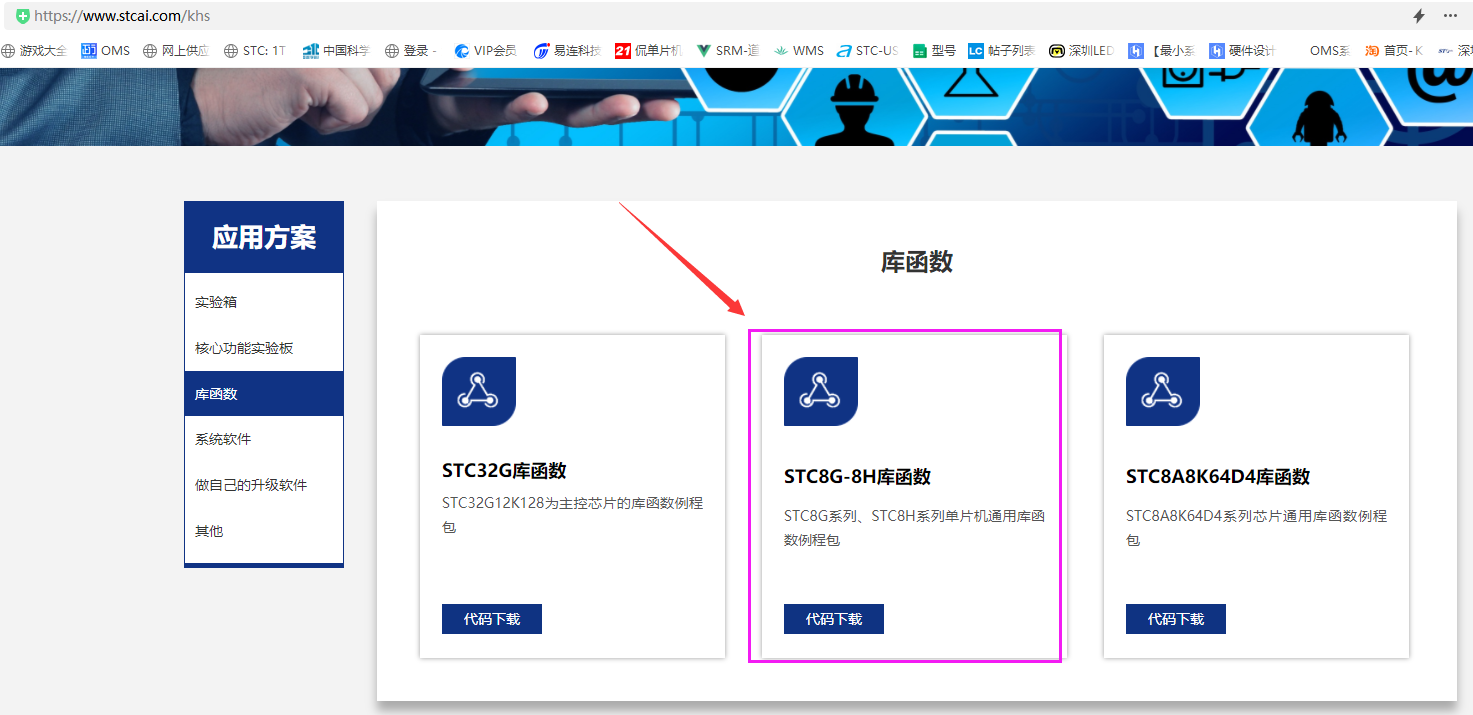Open the 帖子列表 bookmark

coord(1001,51)
